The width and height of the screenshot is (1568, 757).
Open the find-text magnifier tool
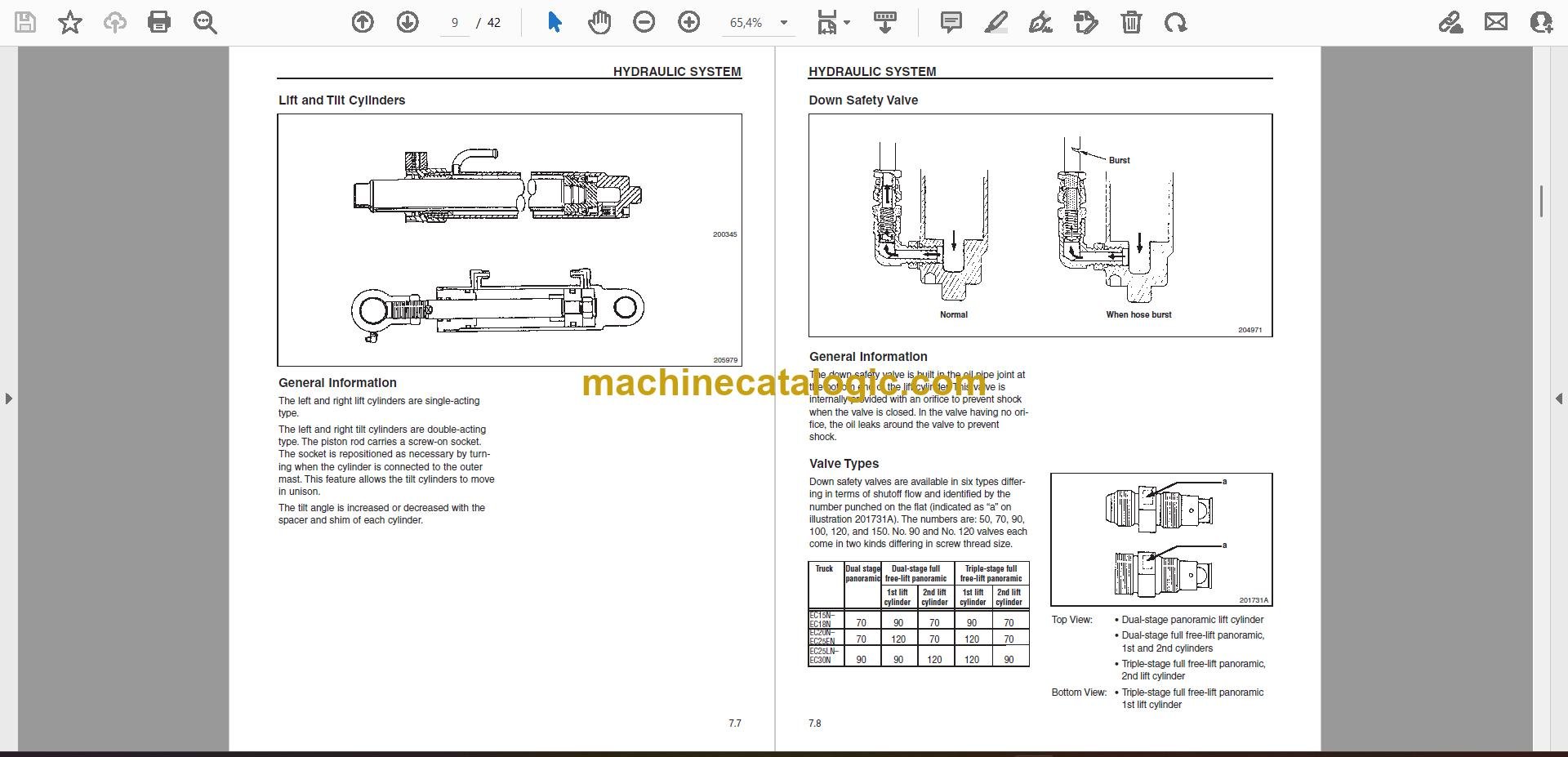pyautogui.click(x=205, y=22)
